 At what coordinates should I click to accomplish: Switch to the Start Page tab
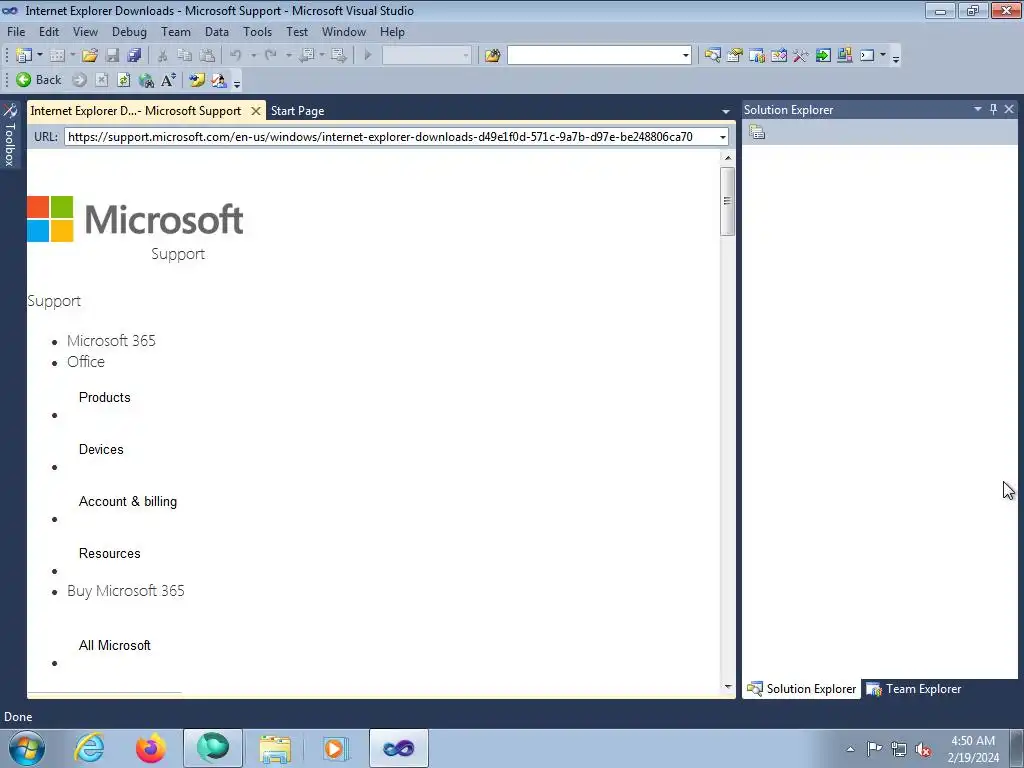point(297,111)
